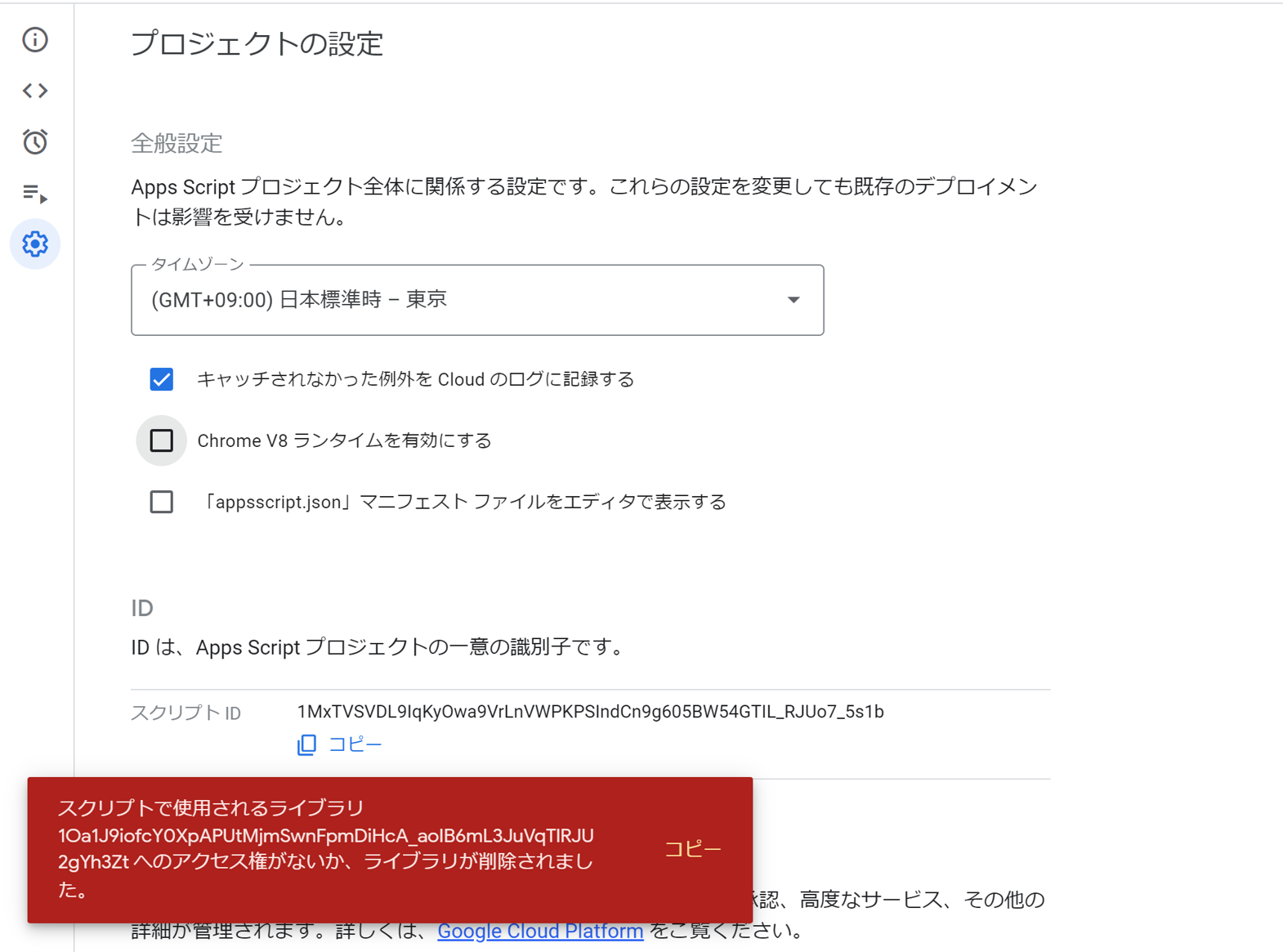
Task: Click コピー button in the red error toast
Action: coord(692,850)
